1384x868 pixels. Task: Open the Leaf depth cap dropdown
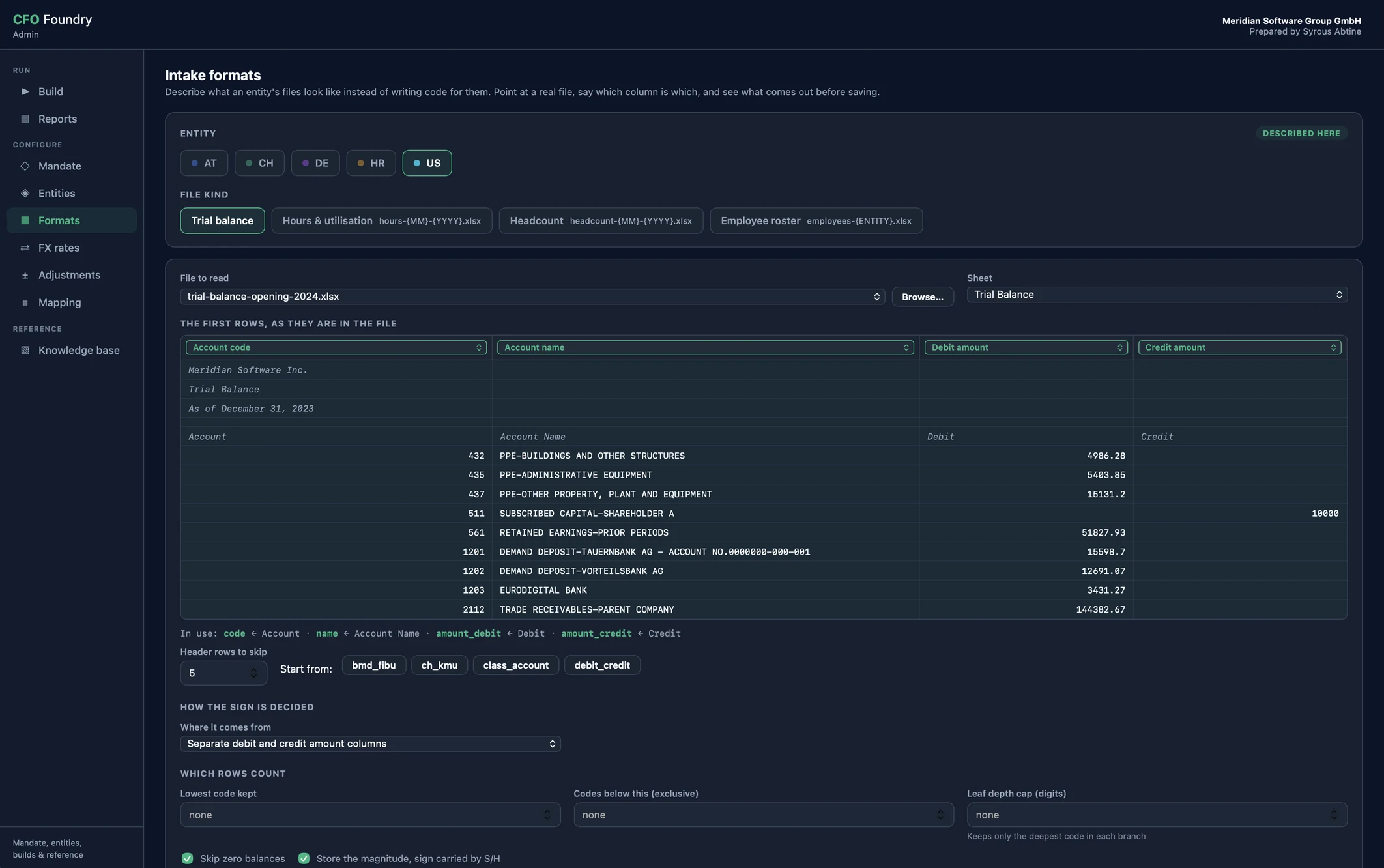1157,815
